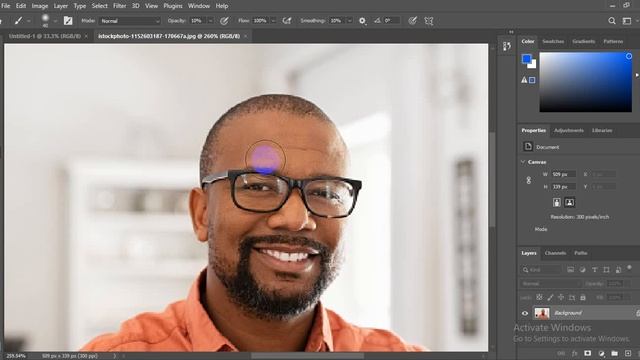Viewport: 640px width, 360px height.
Task: Switch to the Swatches tab
Action: (x=553, y=41)
